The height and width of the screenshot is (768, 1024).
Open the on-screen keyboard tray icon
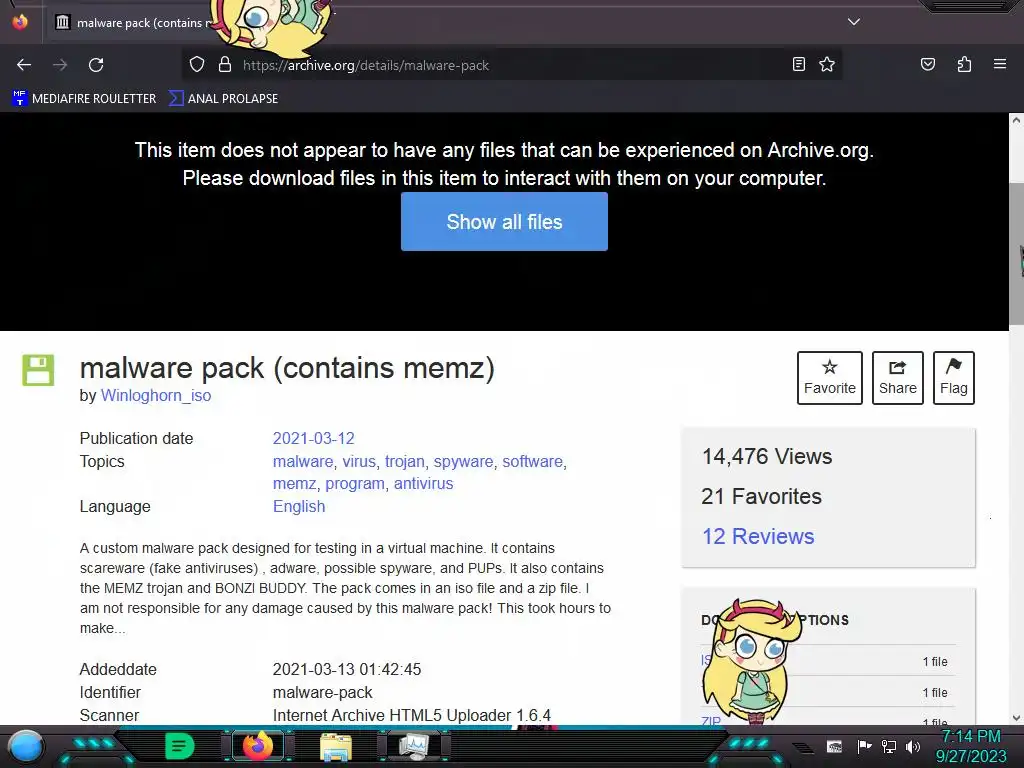(834, 746)
